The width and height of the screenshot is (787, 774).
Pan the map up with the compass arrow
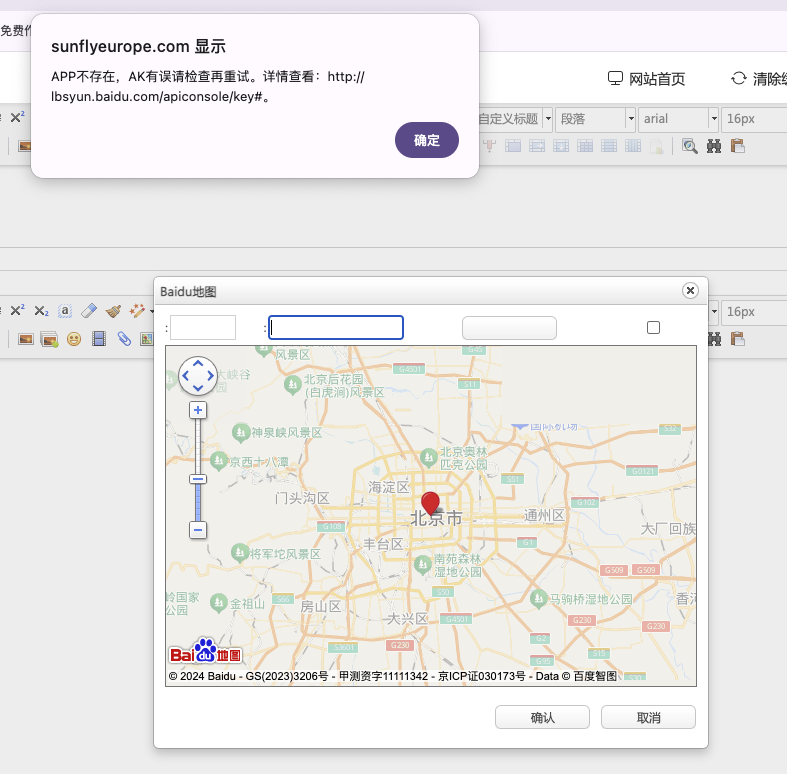coord(198,363)
